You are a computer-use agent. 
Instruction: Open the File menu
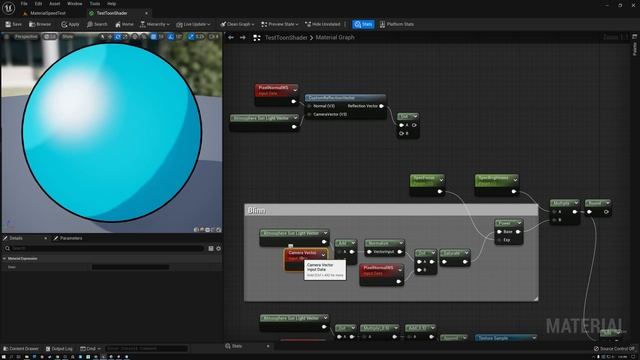tap(24, 4)
